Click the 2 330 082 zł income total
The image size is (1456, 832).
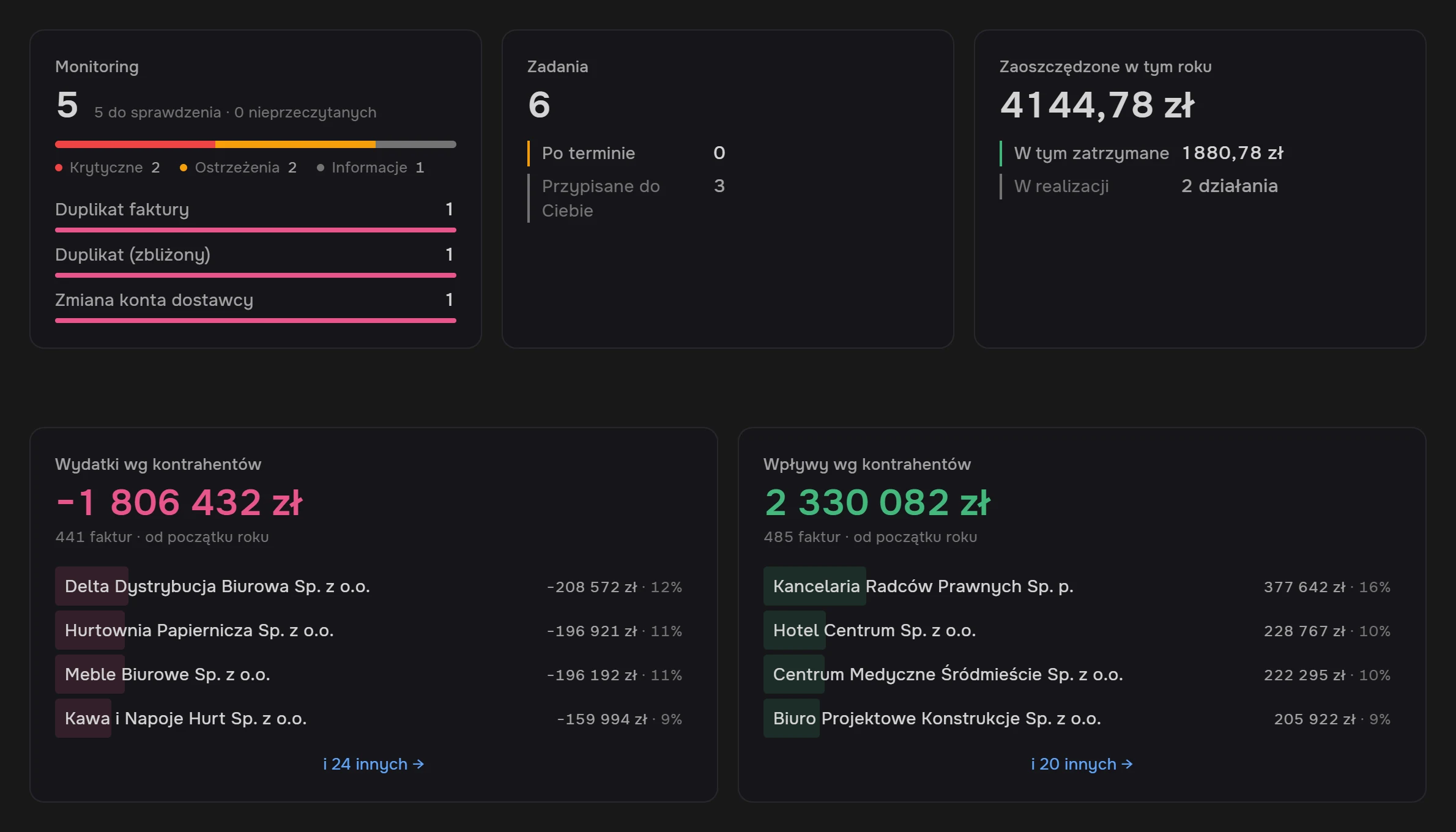(x=877, y=502)
